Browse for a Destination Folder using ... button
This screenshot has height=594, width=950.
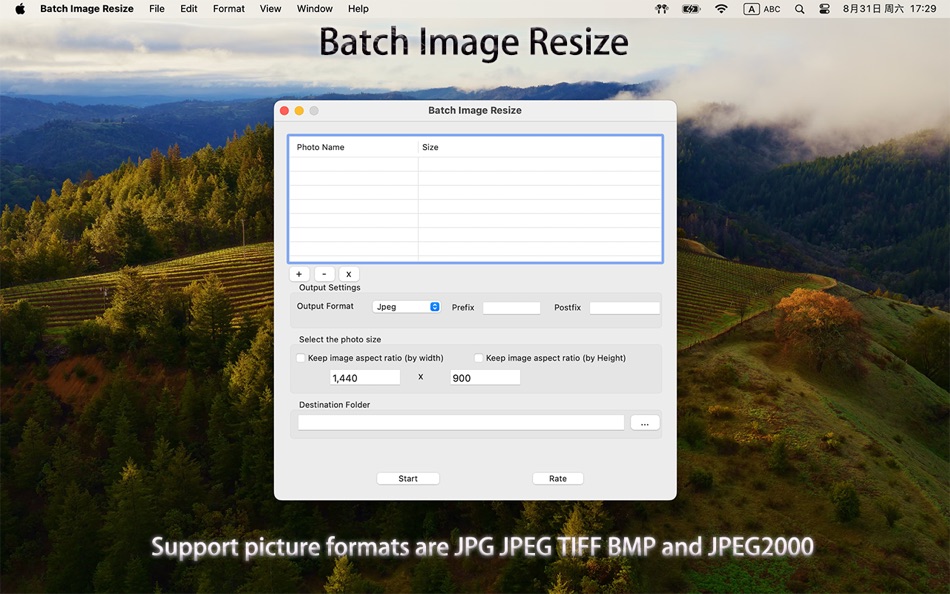coord(645,422)
